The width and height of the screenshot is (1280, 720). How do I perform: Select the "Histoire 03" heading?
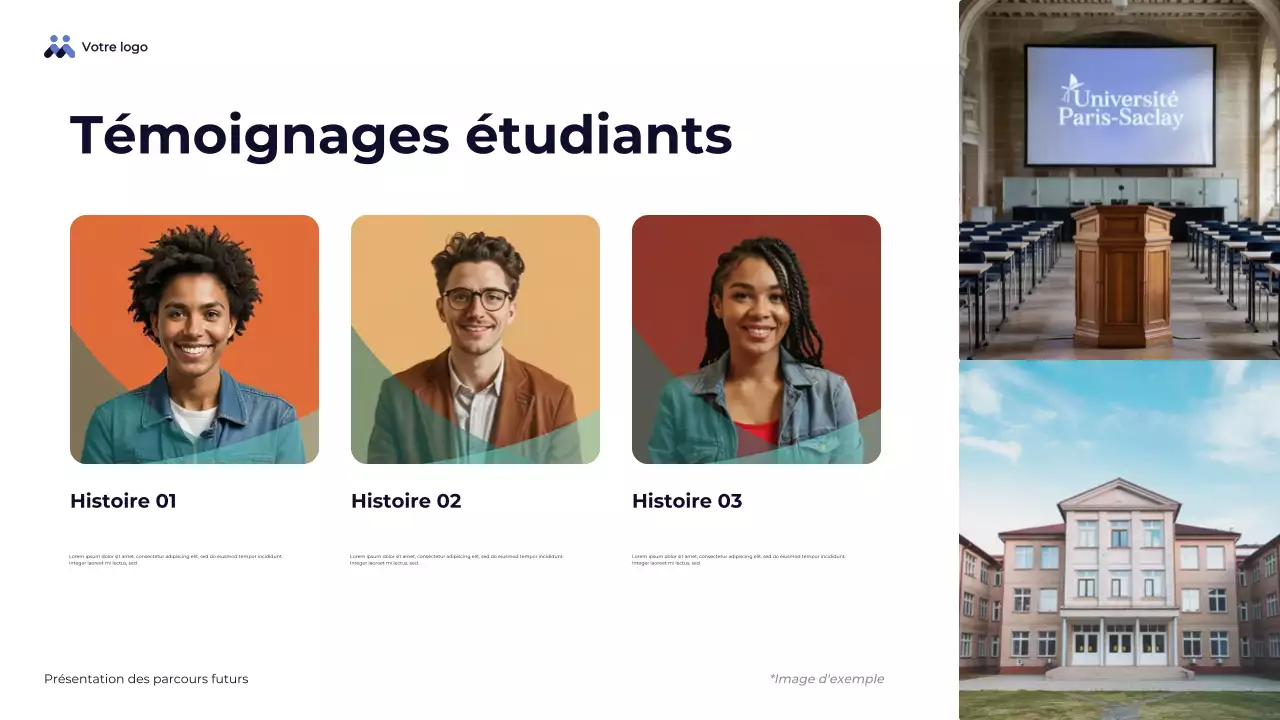tap(687, 501)
